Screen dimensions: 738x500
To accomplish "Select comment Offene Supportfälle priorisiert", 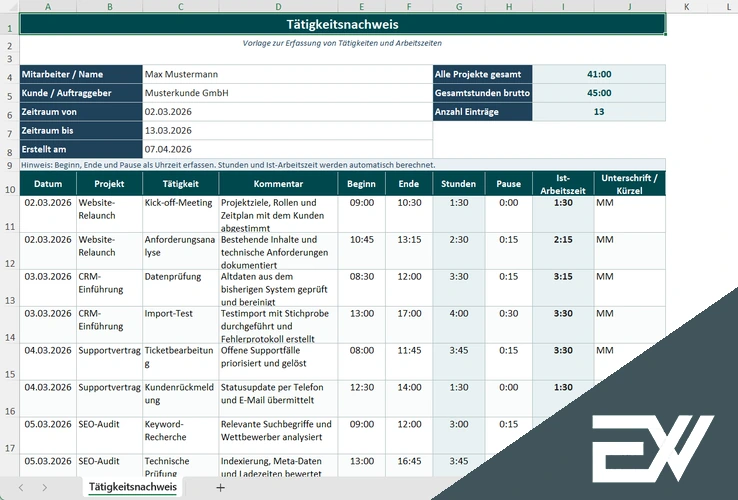I will (278, 362).
